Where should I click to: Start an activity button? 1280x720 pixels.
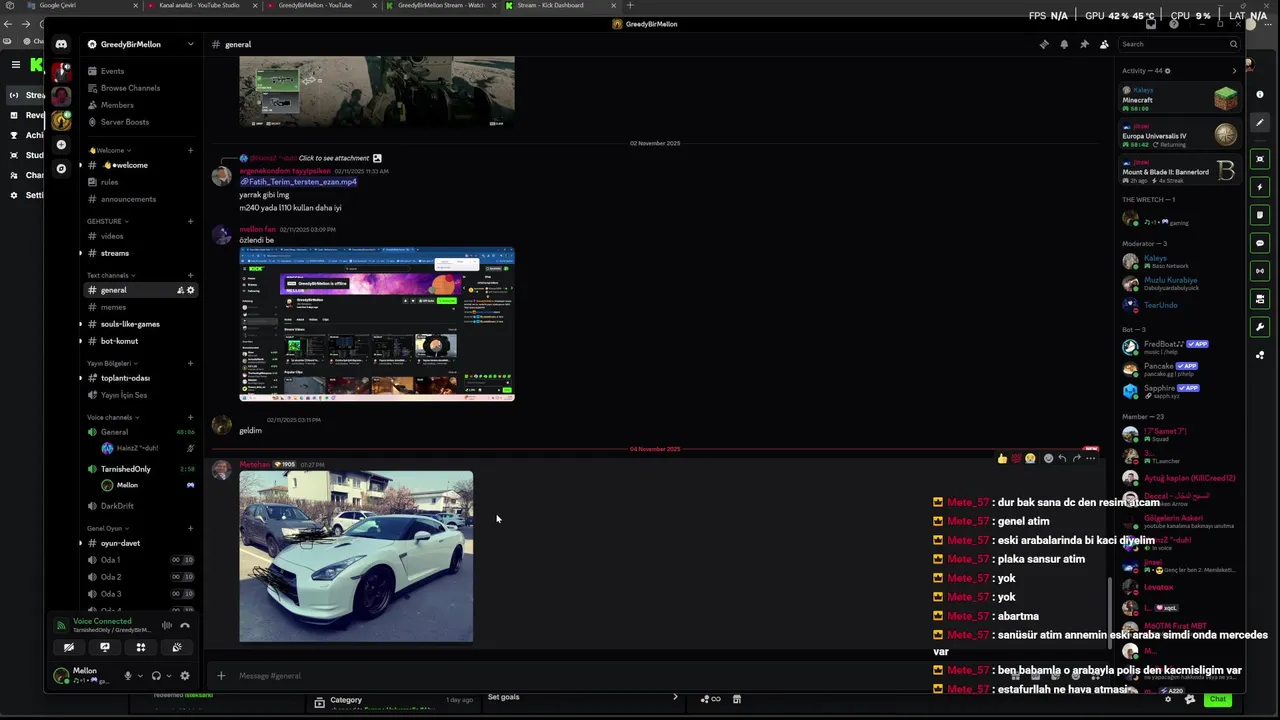coord(141,647)
